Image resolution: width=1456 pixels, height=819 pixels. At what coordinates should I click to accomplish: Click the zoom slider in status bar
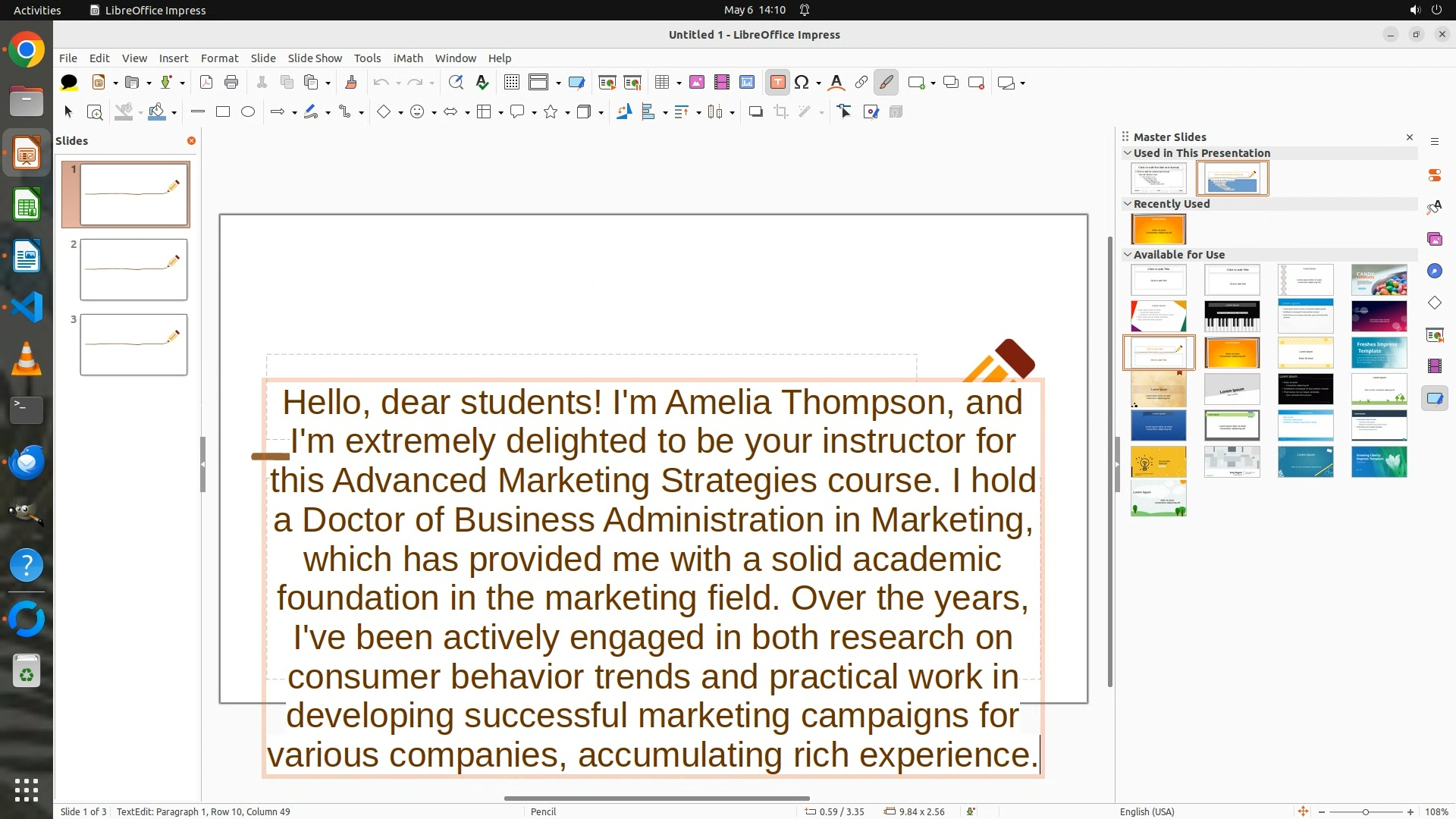click(x=1365, y=811)
